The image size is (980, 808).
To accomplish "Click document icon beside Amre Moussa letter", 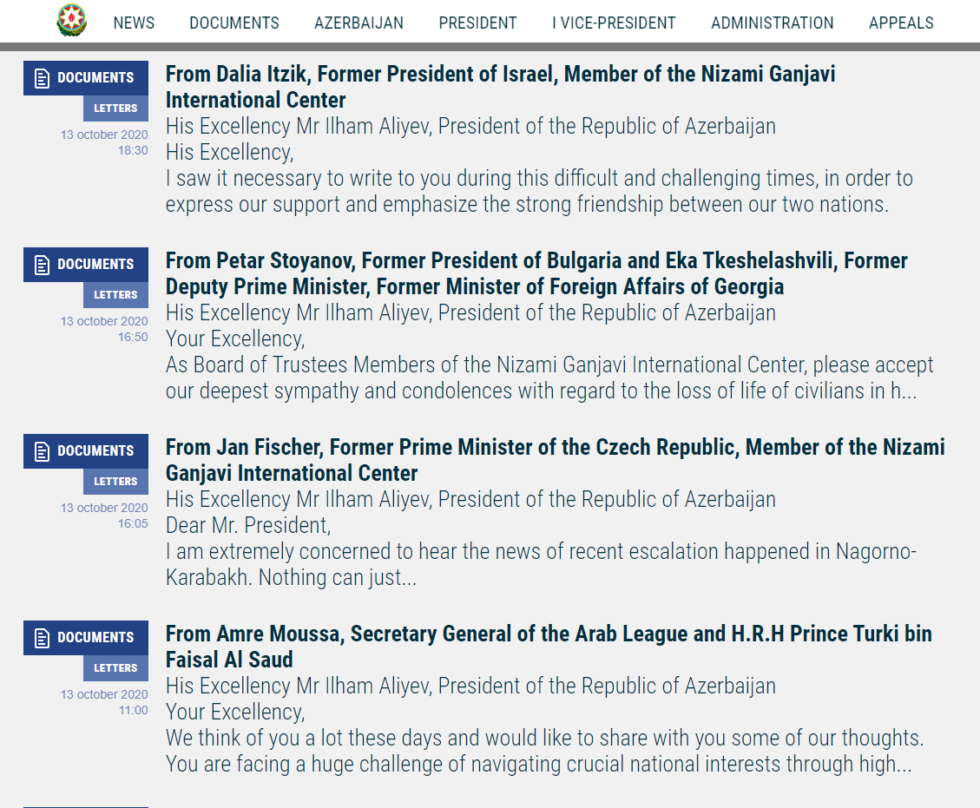I will coord(42,638).
